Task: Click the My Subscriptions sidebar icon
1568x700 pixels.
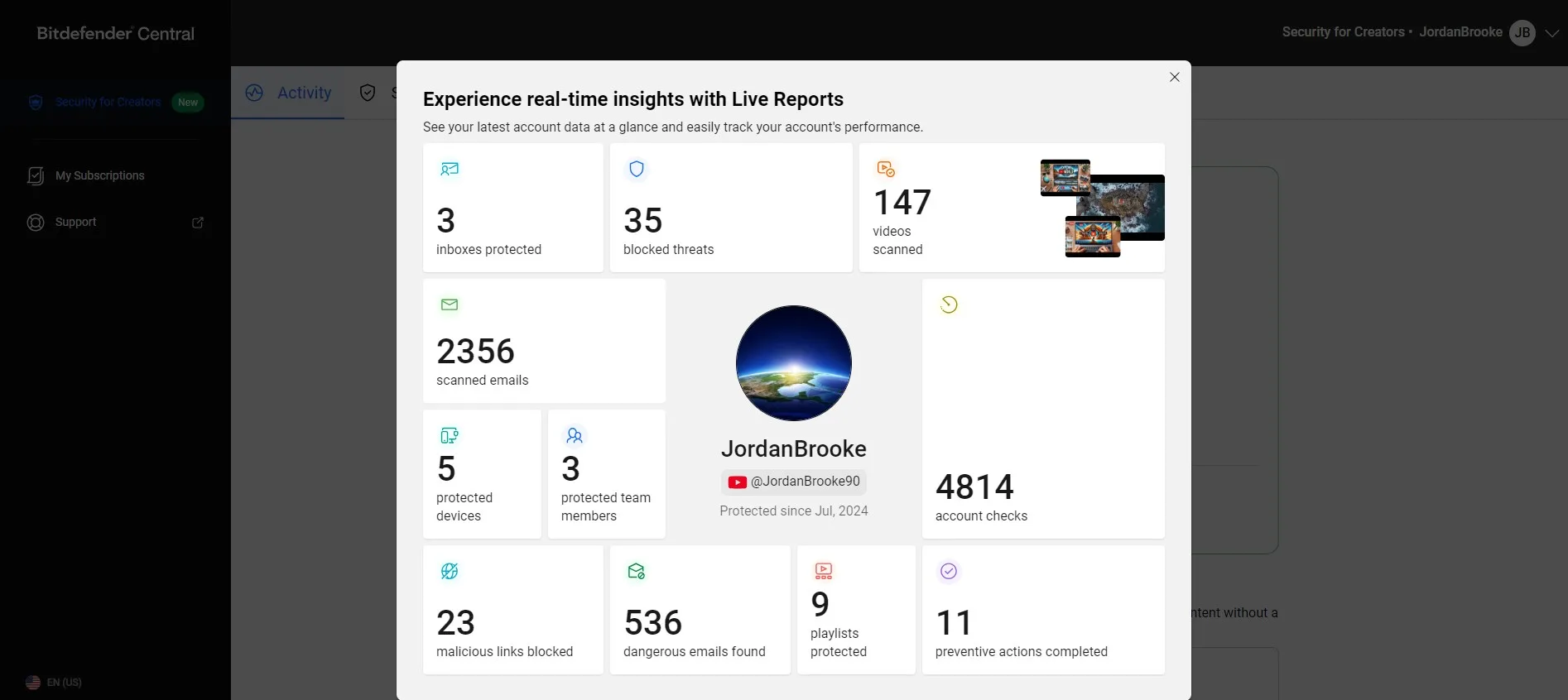Action: [36, 175]
